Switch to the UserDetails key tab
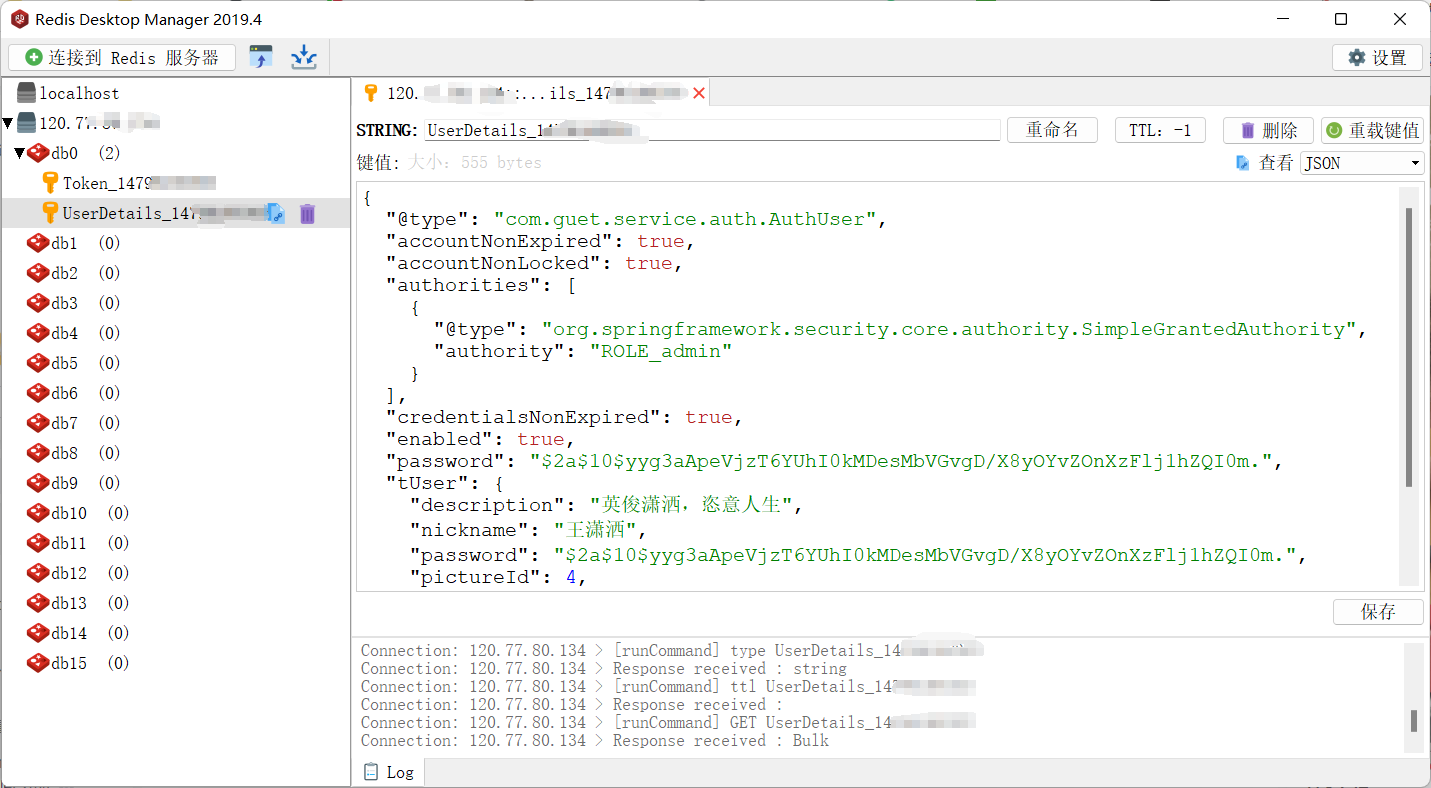1431x788 pixels. point(533,93)
